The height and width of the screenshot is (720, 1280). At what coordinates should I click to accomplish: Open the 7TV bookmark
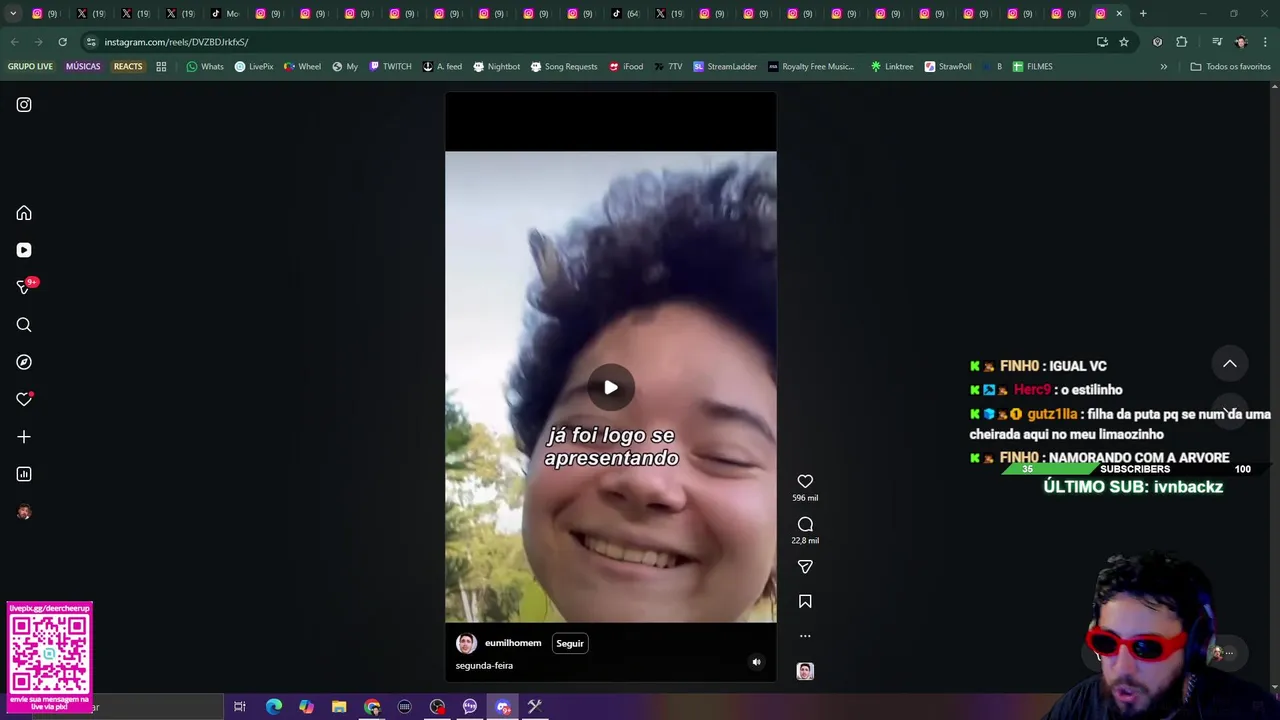(668, 67)
